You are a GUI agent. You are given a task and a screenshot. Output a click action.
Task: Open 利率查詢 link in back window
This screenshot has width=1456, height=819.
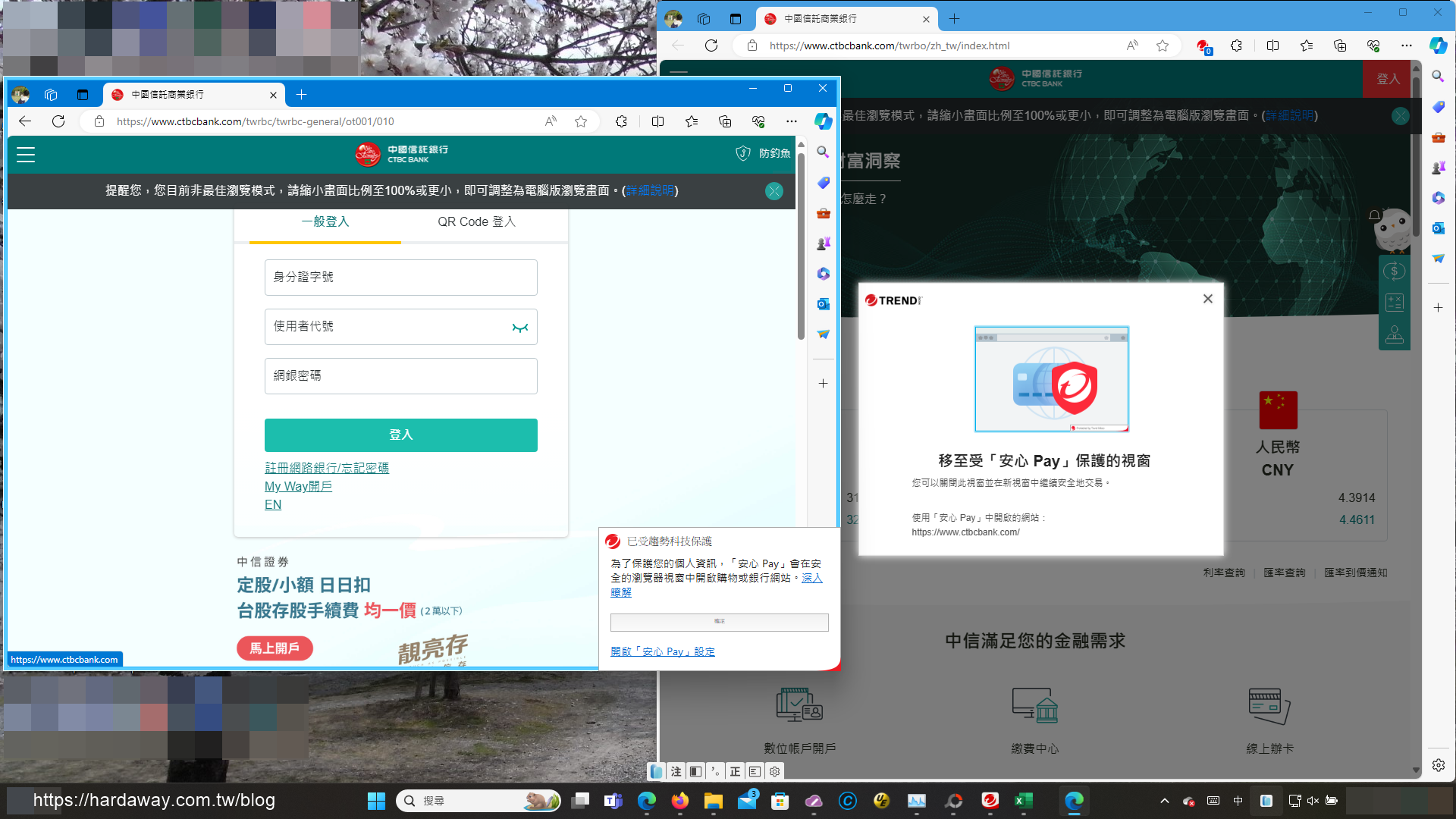point(1224,573)
